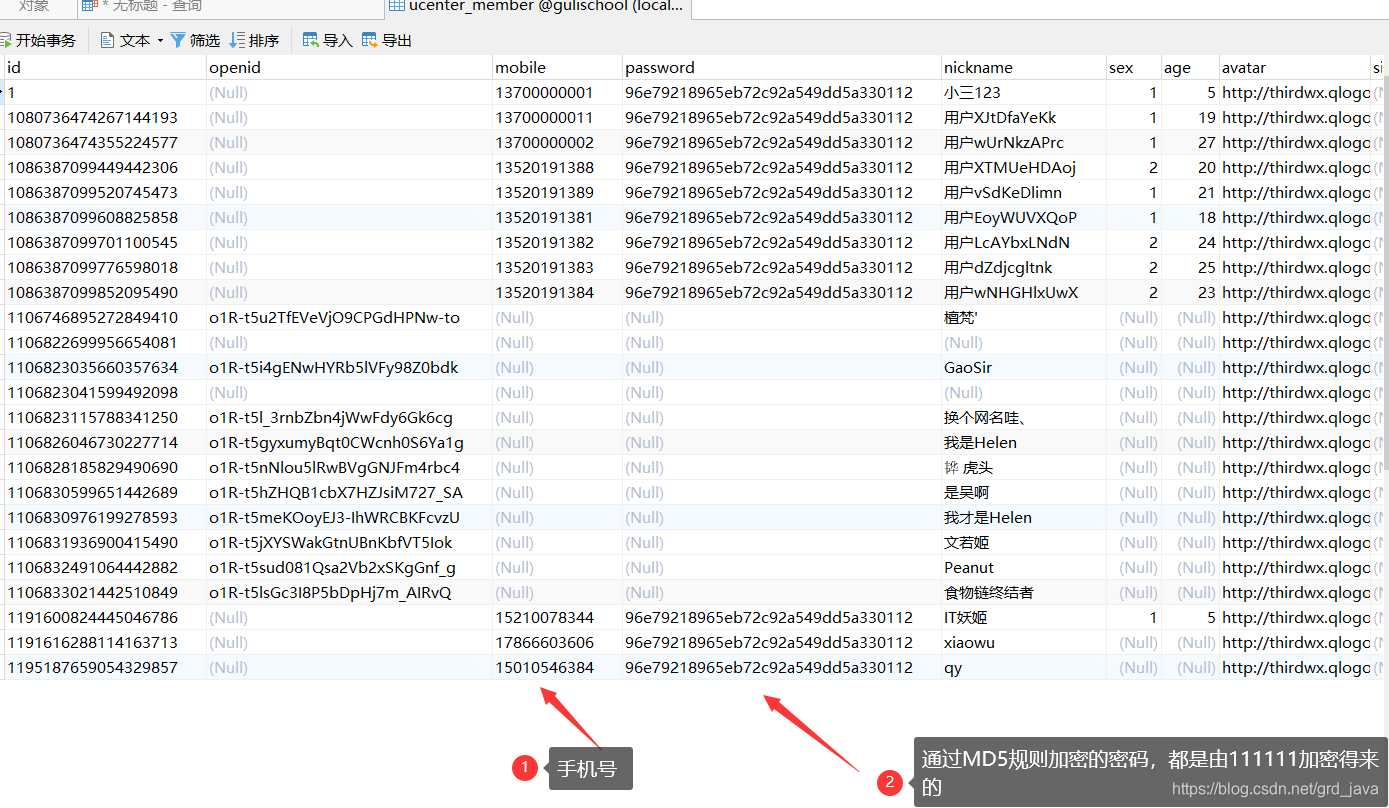Select id cell 1195187659054329857
This screenshot has width=1389, height=808.
click(105, 668)
